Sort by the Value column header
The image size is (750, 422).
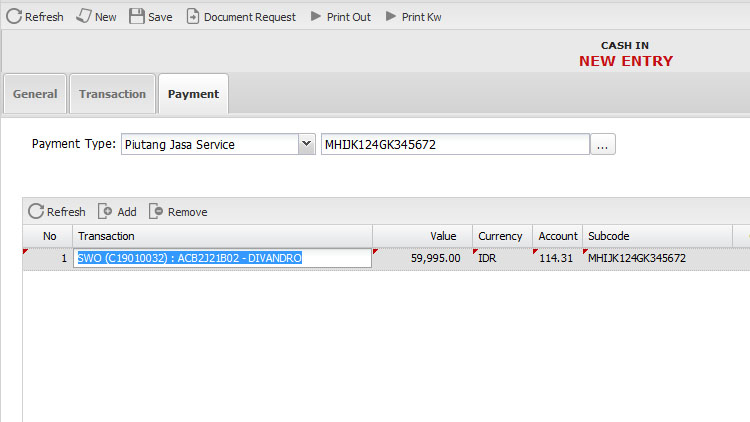tap(422, 236)
